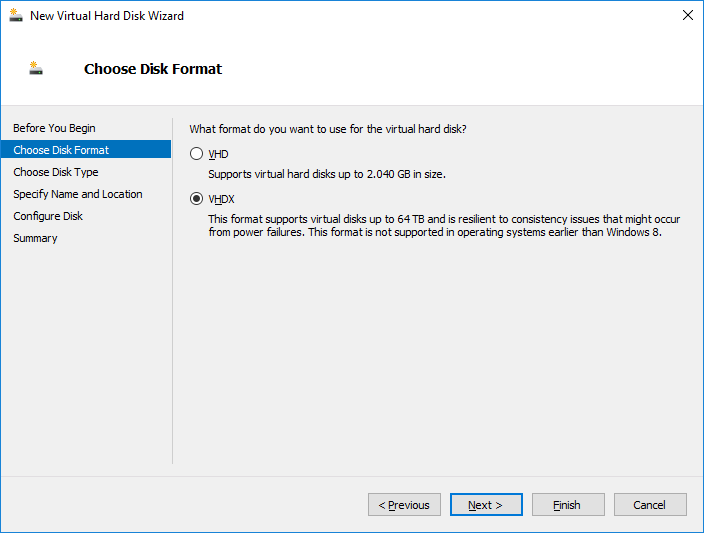Click the Finish button
Screen dimensions: 704x533
[568, 505]
